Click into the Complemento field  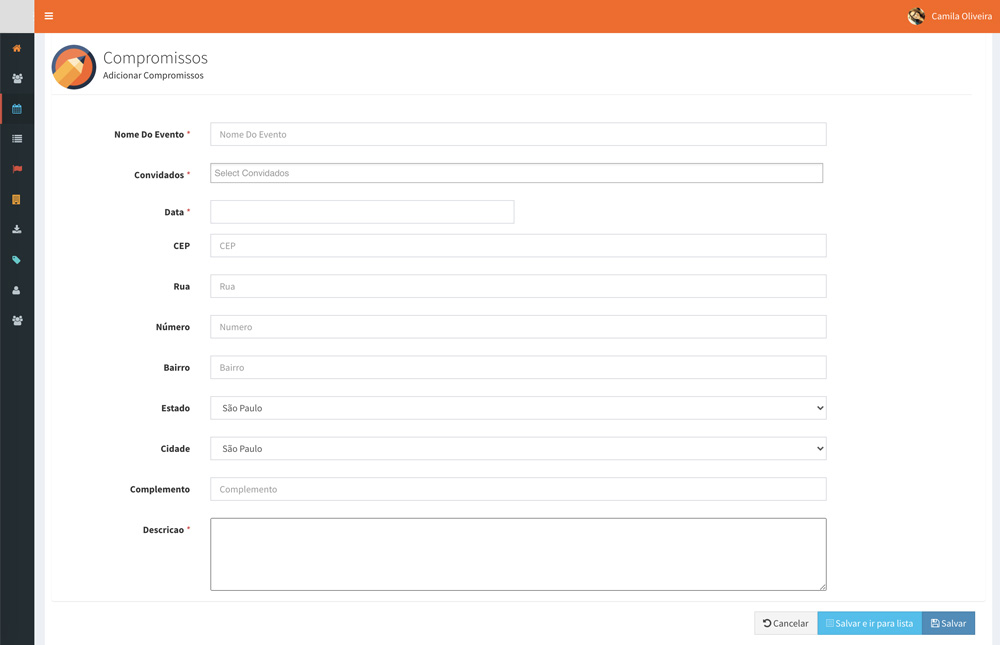[x=518, y=489]
